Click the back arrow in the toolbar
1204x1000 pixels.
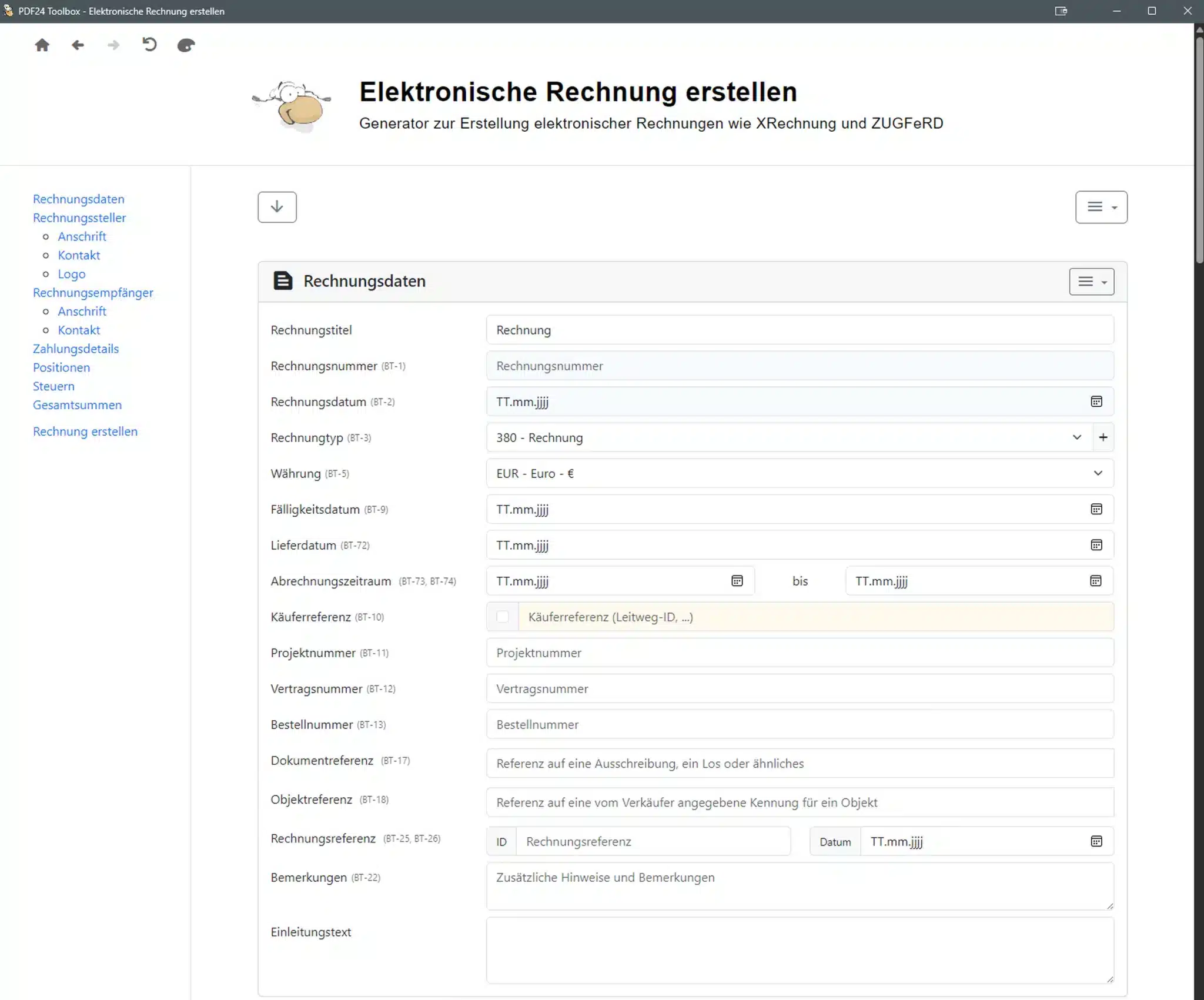[x=78, y=45]
